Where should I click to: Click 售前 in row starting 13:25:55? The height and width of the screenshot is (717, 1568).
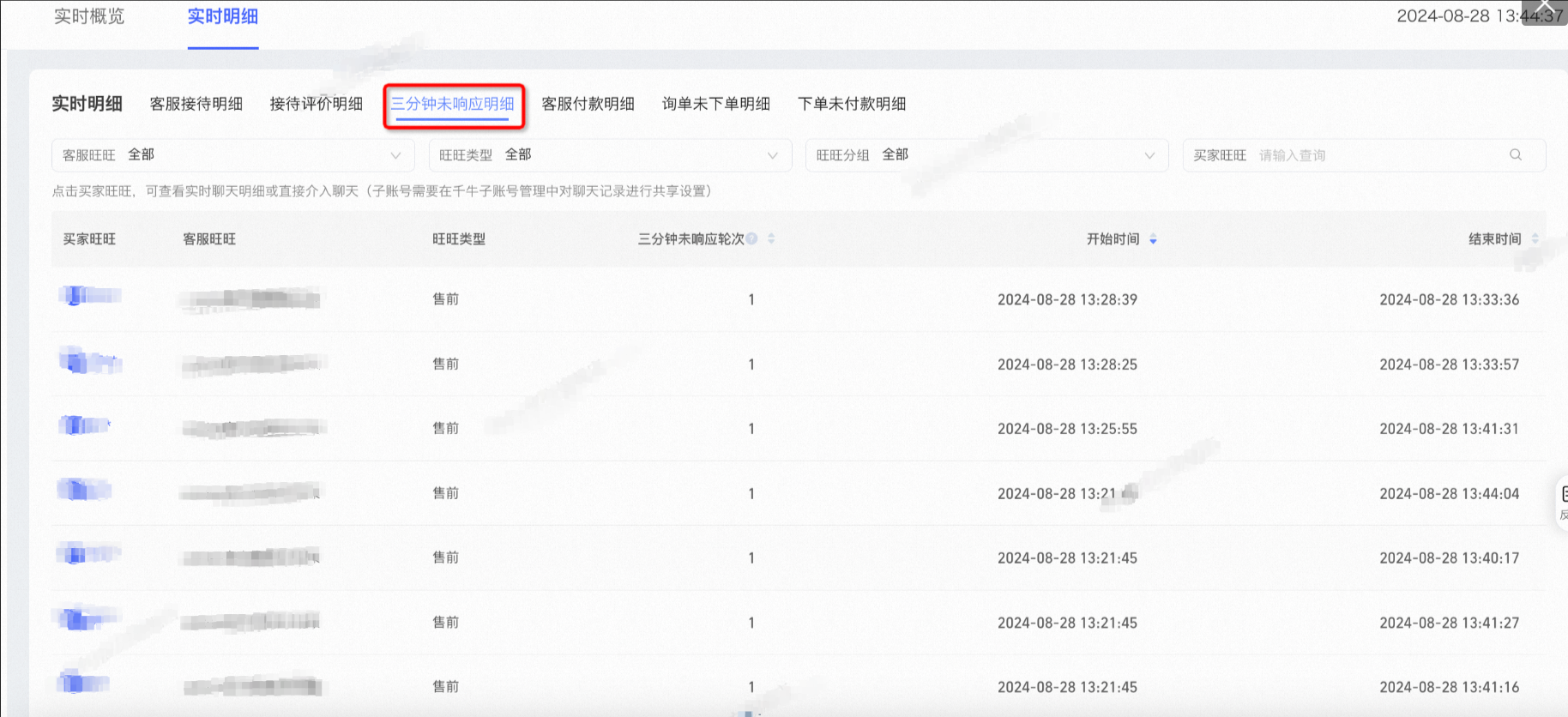pos(445,428)
